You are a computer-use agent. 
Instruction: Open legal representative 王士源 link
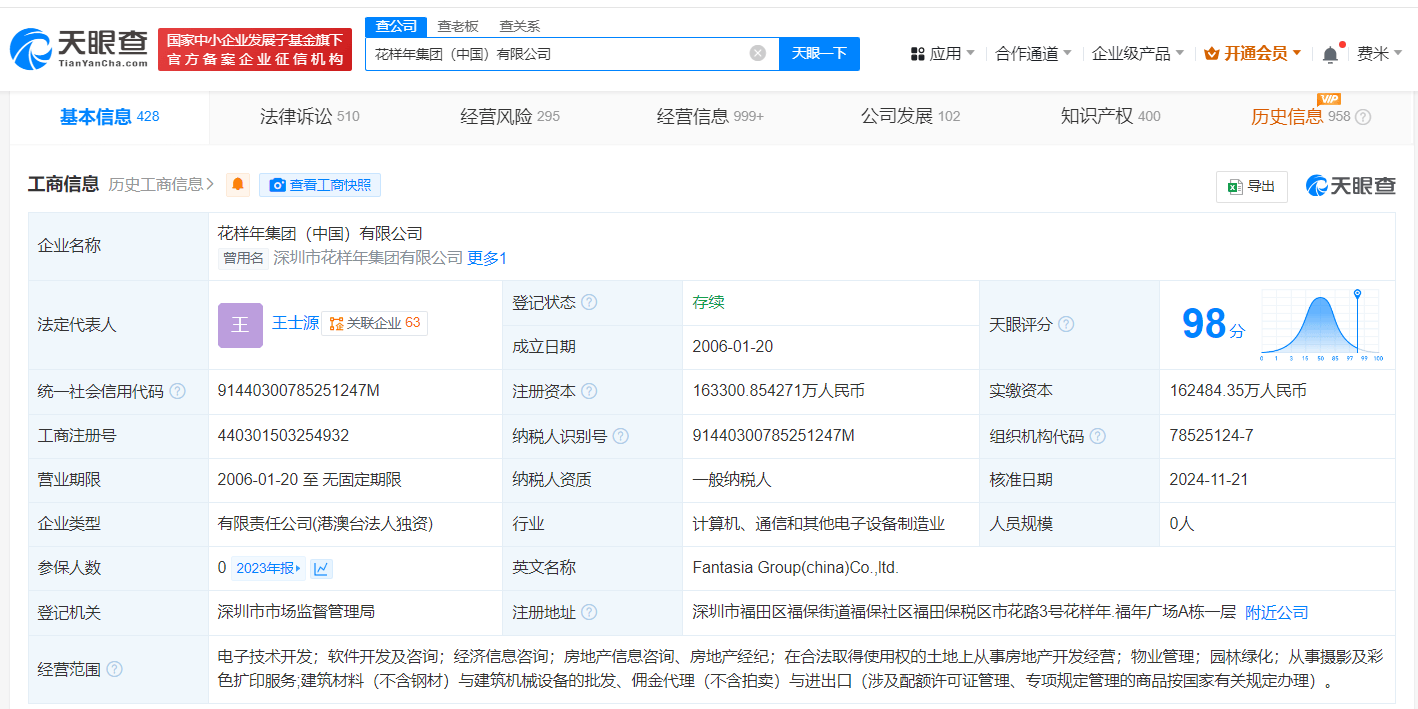pyautogui.click(x=295, y=323)
